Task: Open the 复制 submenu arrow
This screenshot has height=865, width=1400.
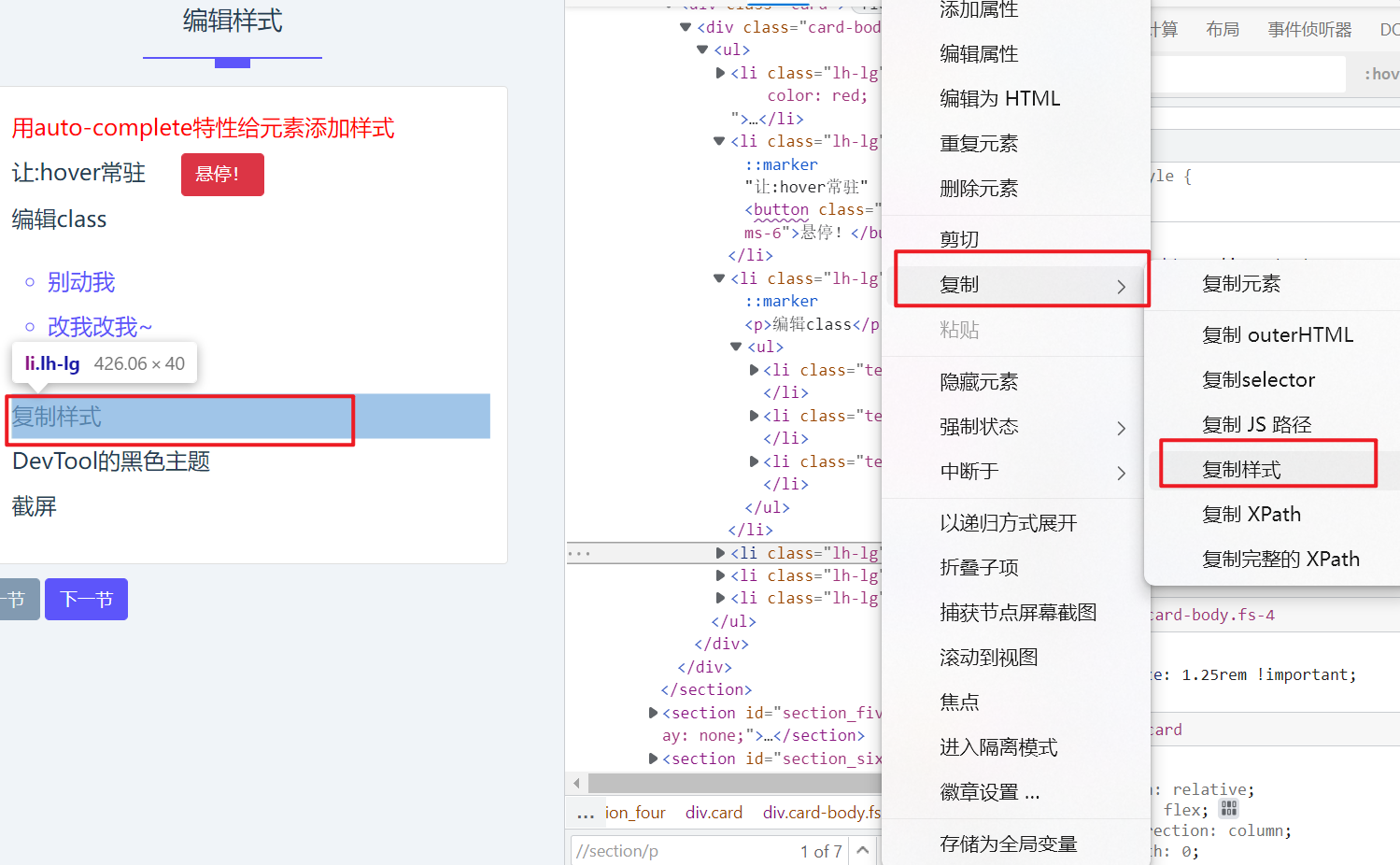Action: 1121,287
